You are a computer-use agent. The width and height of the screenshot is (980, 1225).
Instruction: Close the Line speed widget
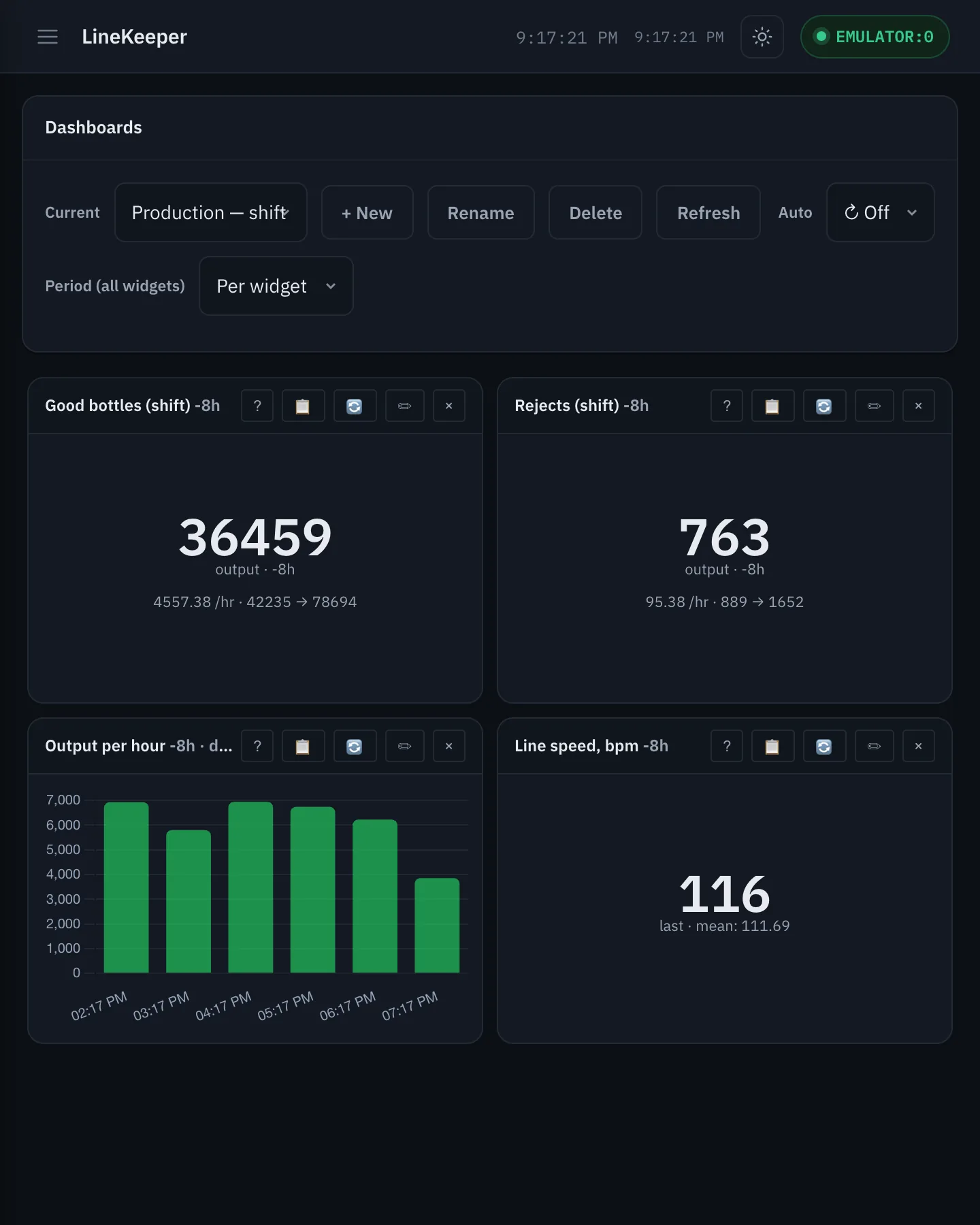point(919,746)
